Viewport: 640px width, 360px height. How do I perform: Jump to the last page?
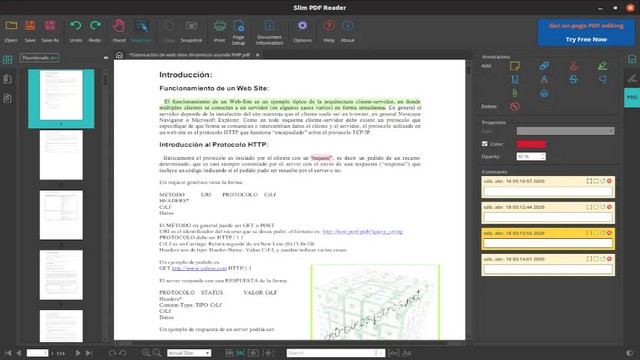click(89, 353)
